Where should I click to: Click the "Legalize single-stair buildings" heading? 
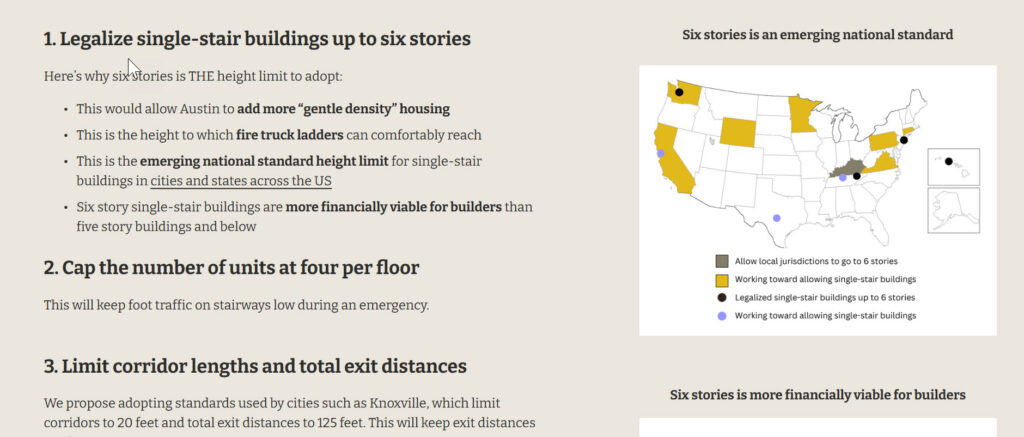257,39
